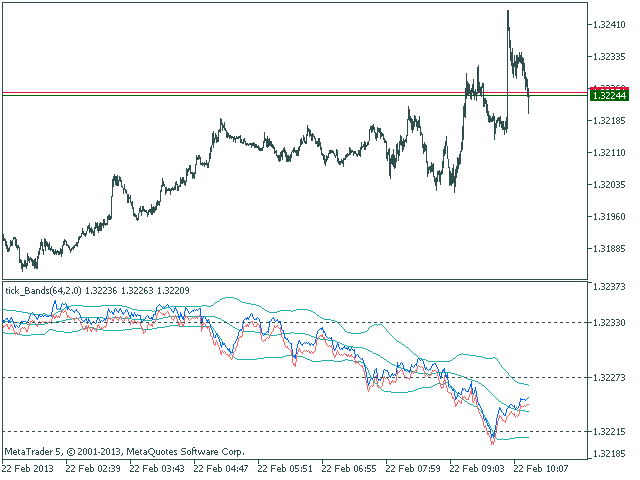Click the 1.32185 price scale value
Viewport: 640px width, 480px height.
[x=609, y=121]
